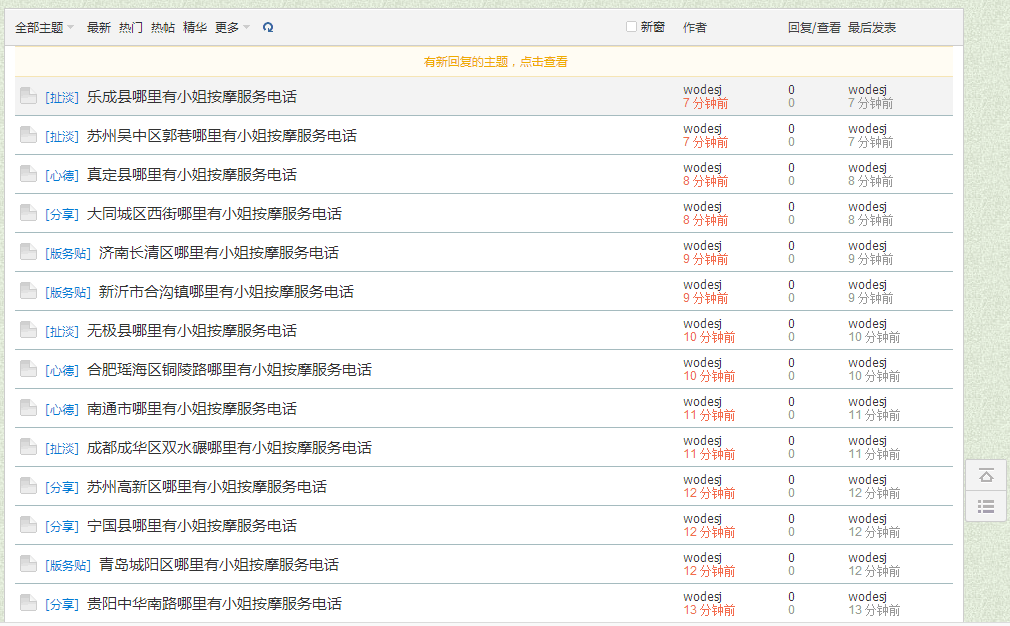1010x626 pixels.
Task: Open thread 新沂市合沟镇哪里有小姐按摩服务电话
Action: 226,292
